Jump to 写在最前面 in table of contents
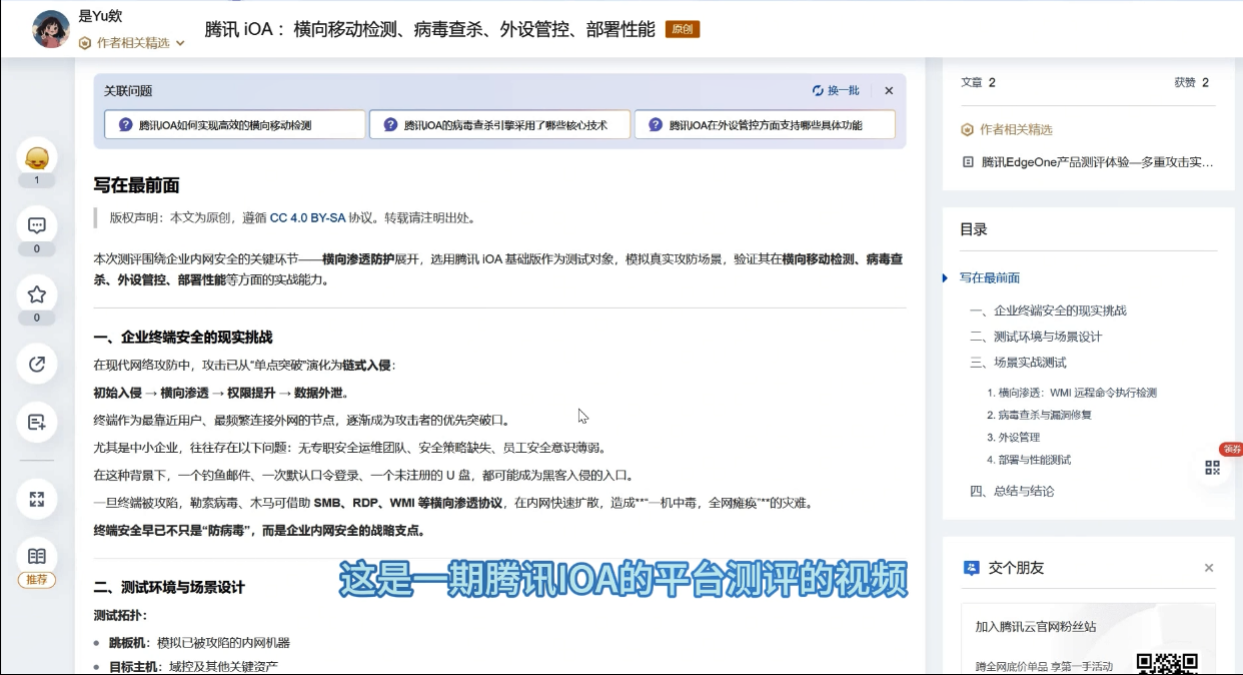The image size is (1243, 675). [x=990, y=278]
